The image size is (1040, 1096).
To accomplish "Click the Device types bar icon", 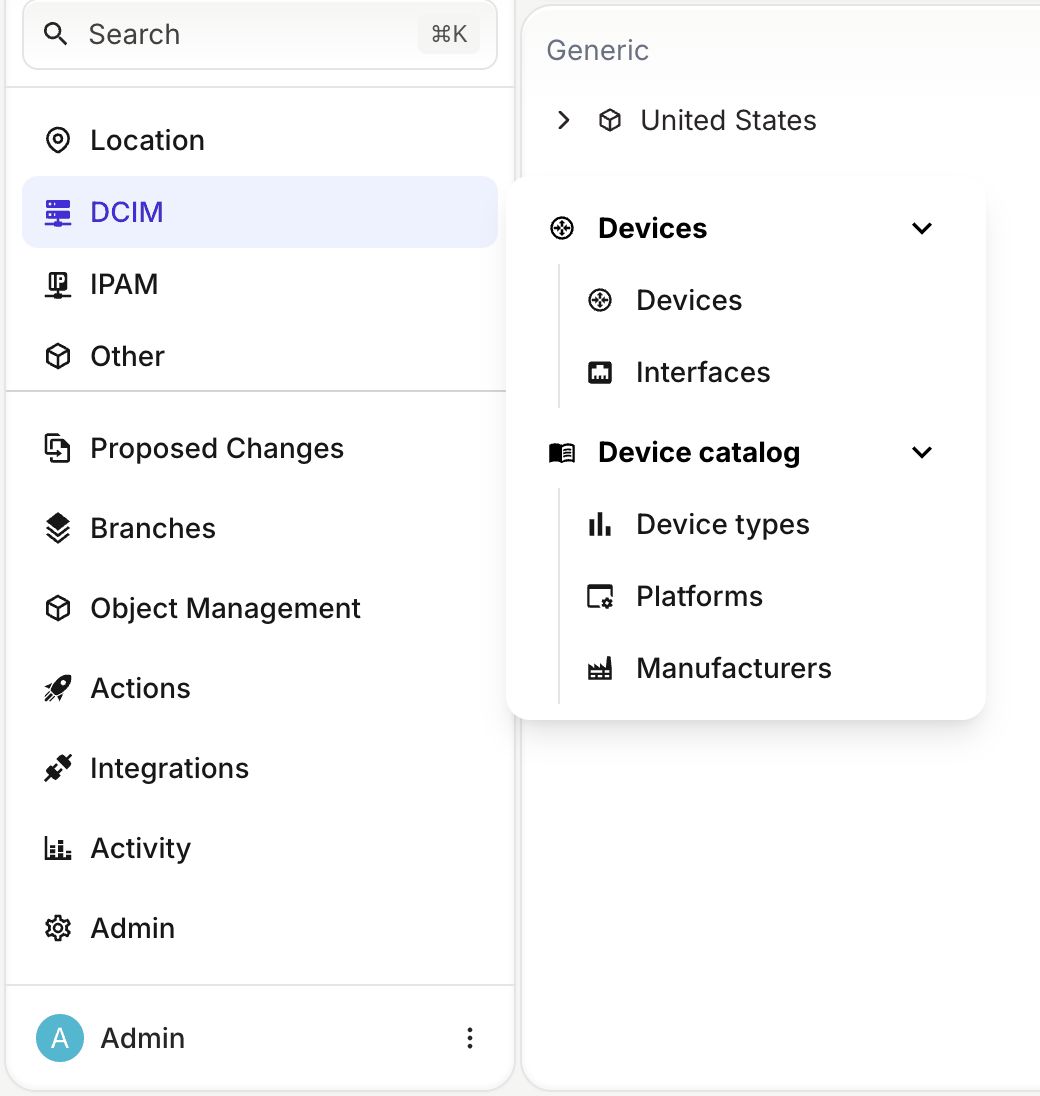I will 600,524.
